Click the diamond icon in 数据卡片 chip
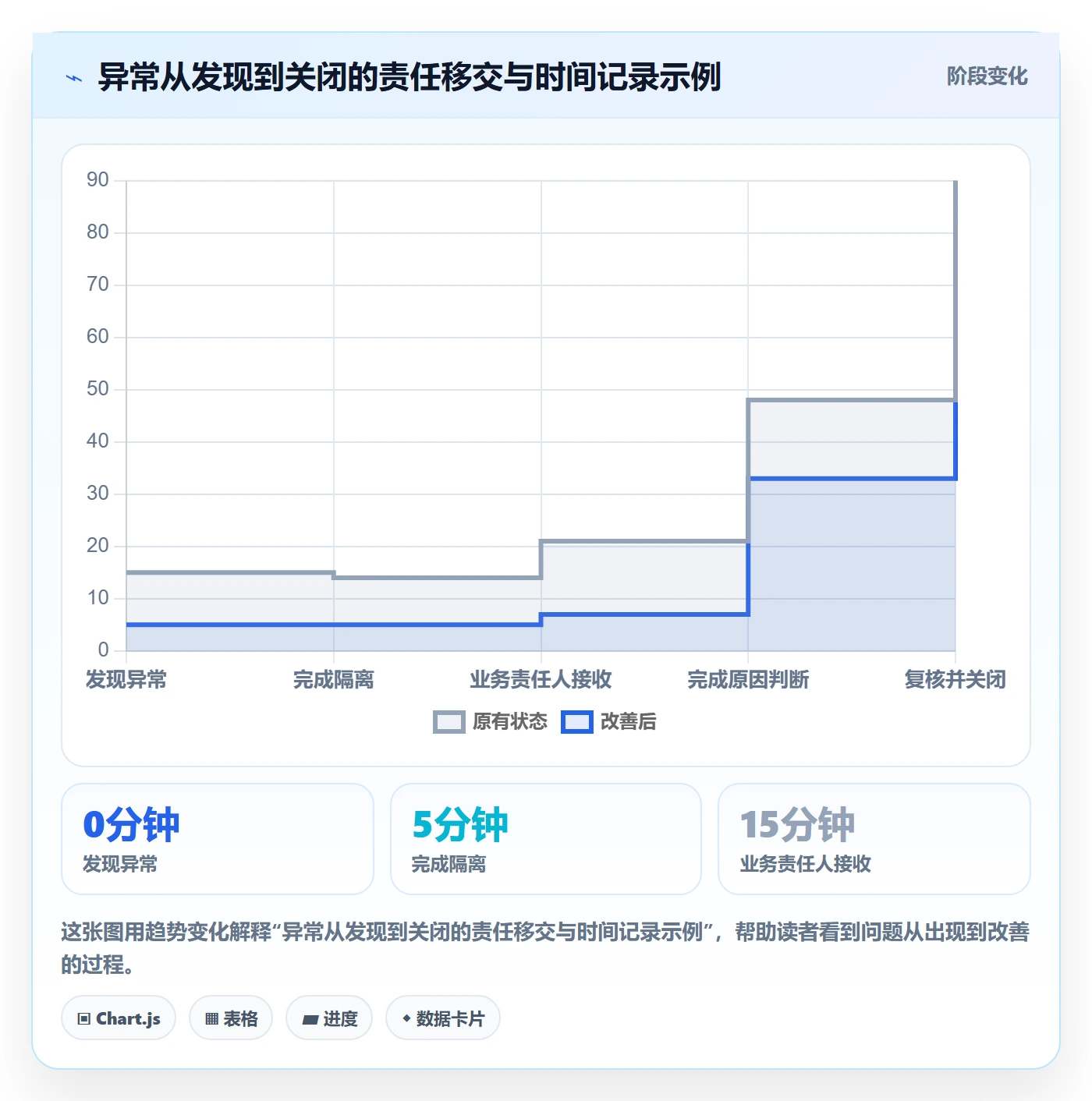The width and height of the screenshot is (1092, 1101). tap(406, 1018)
